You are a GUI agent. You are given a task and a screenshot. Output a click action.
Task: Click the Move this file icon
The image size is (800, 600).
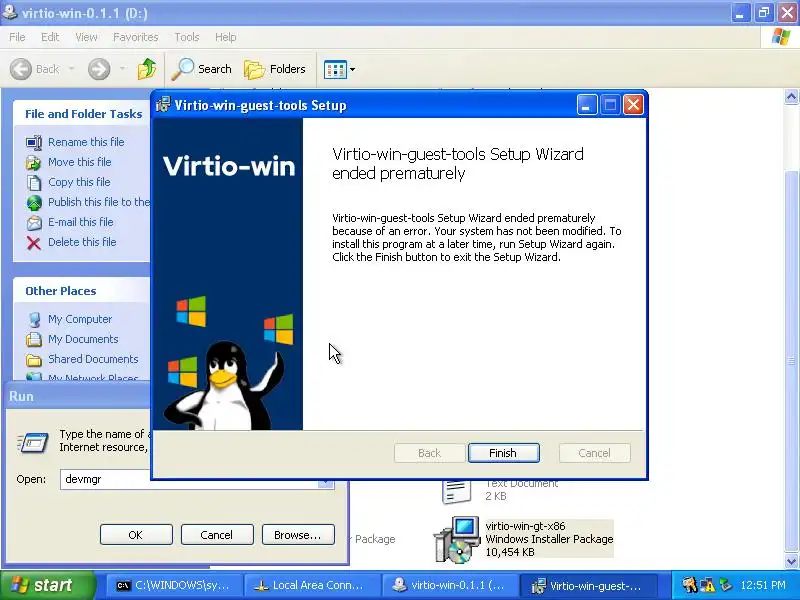[34, 162]
